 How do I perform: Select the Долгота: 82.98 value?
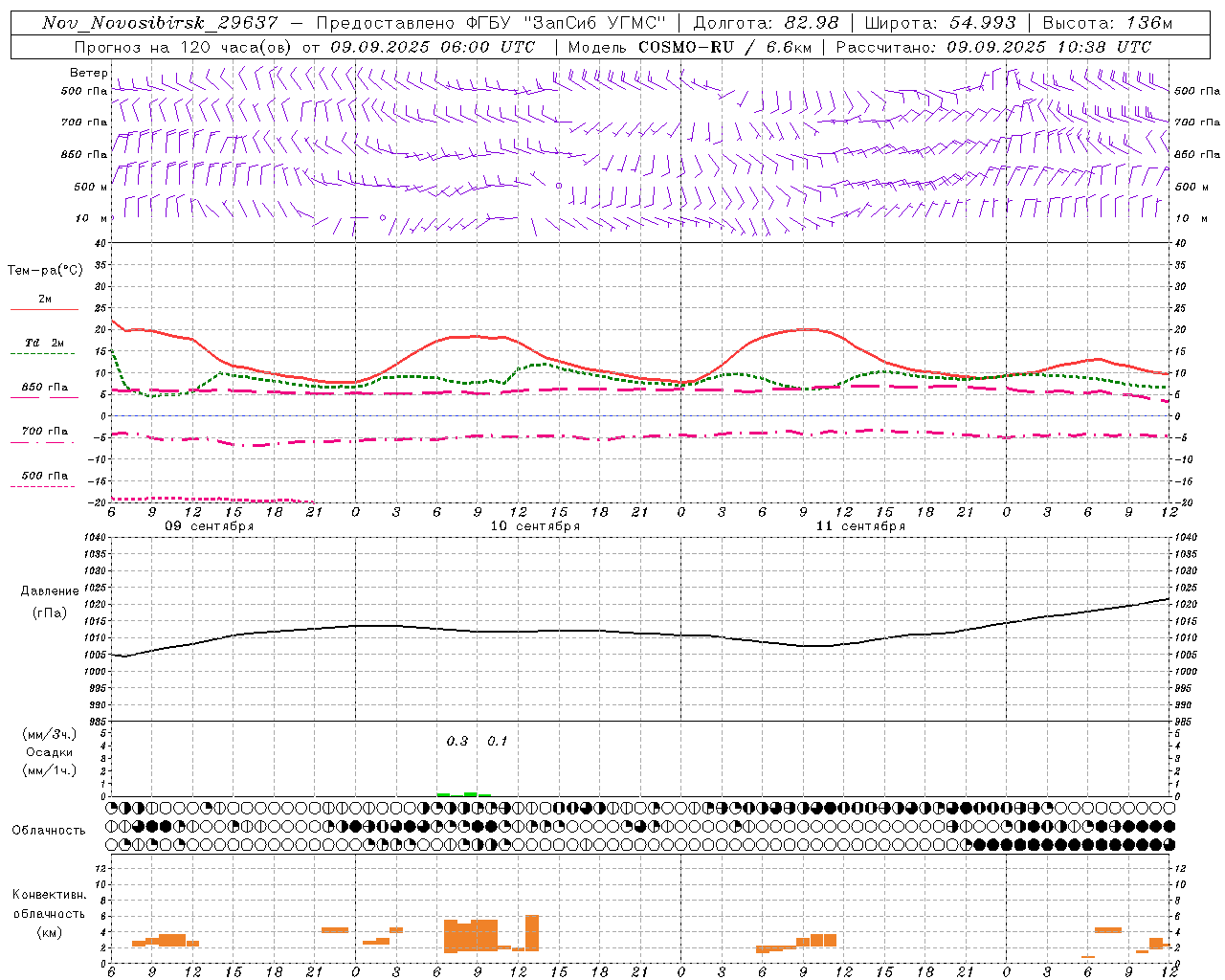point(766,23)
